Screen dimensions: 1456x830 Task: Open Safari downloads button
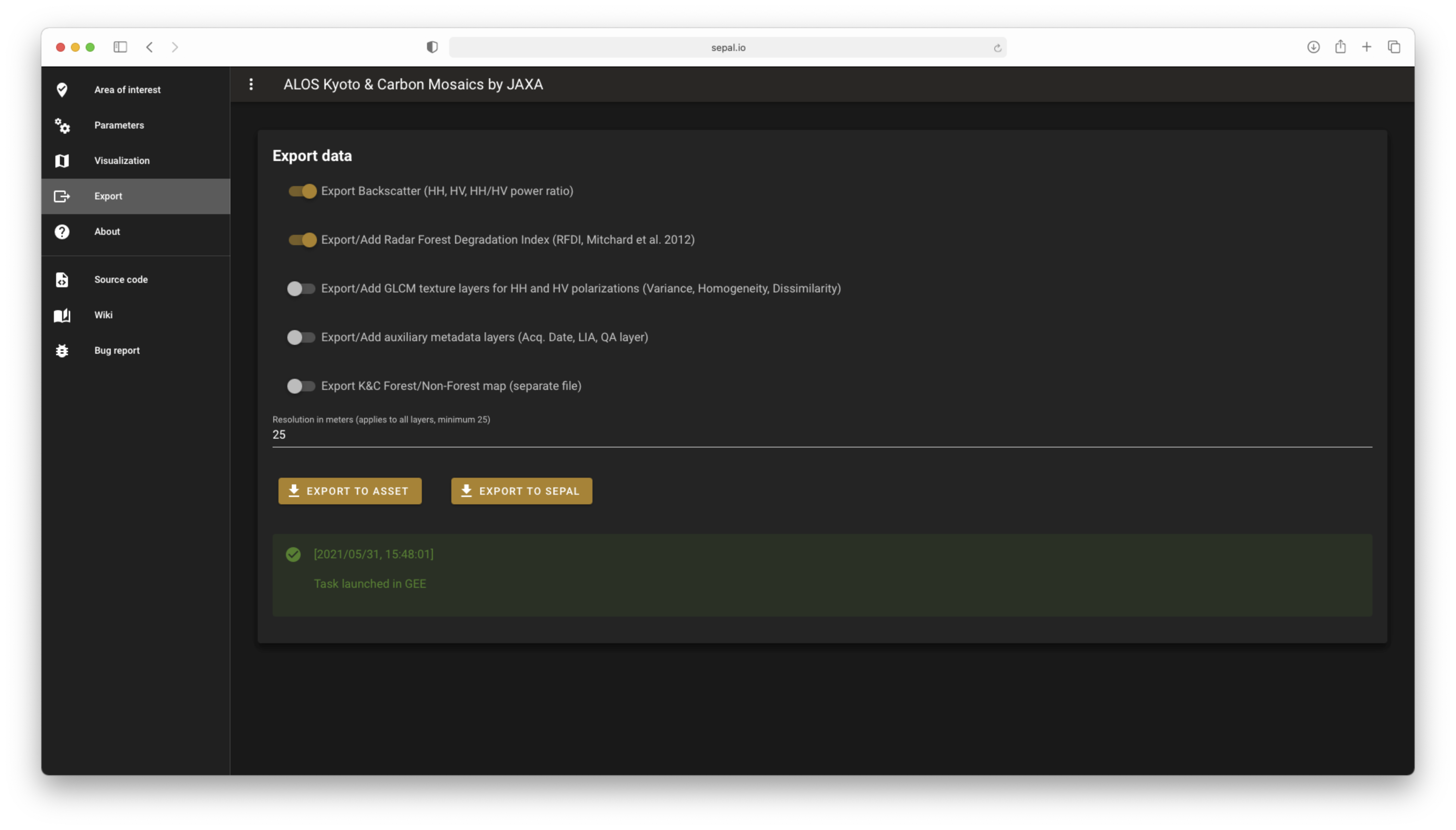click(x=1313, y=47)
